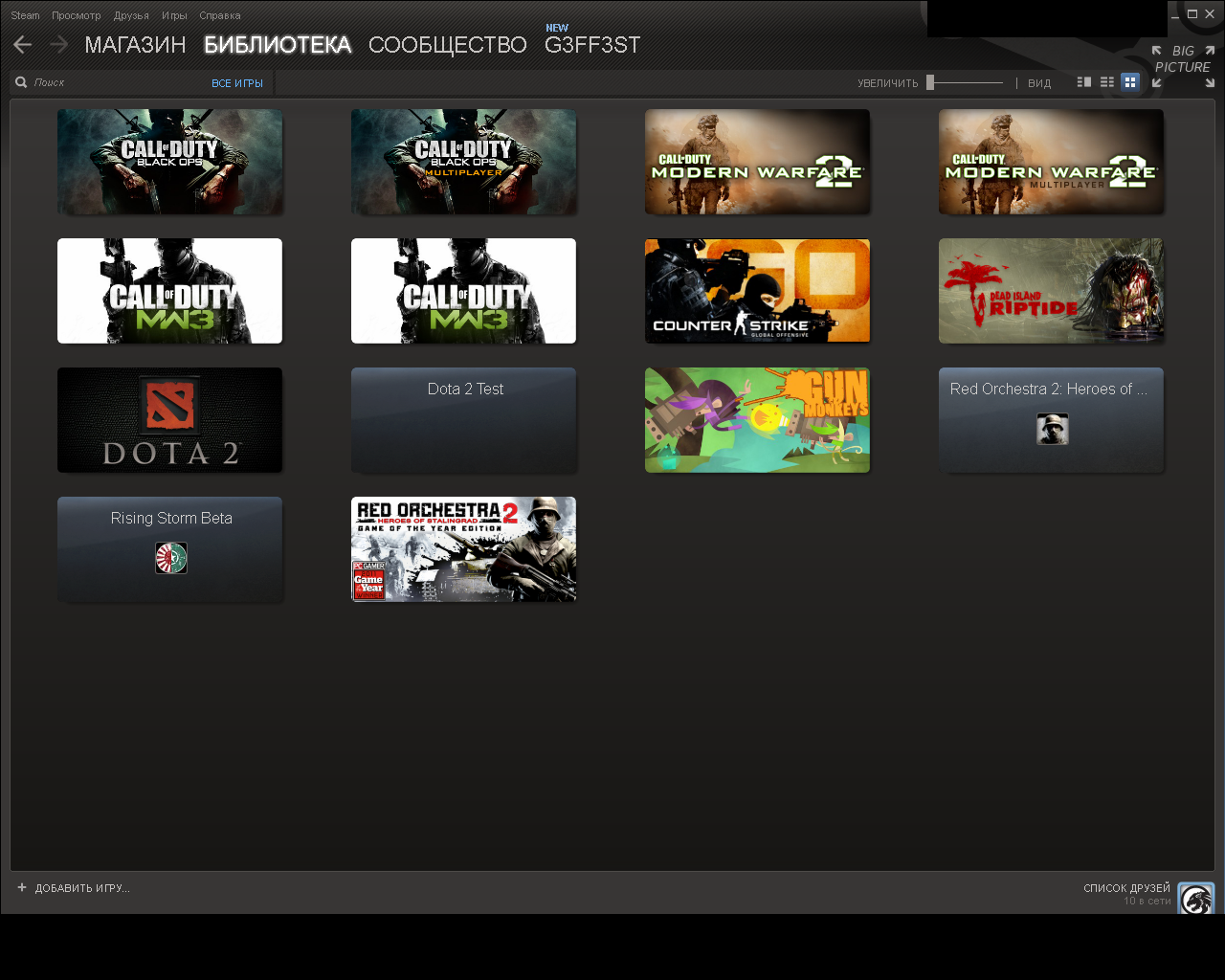Open the ВСЕ ИГРЫ filter dropdown
1225x980 pixels.
pyautogui.click(x=237, y=83)
